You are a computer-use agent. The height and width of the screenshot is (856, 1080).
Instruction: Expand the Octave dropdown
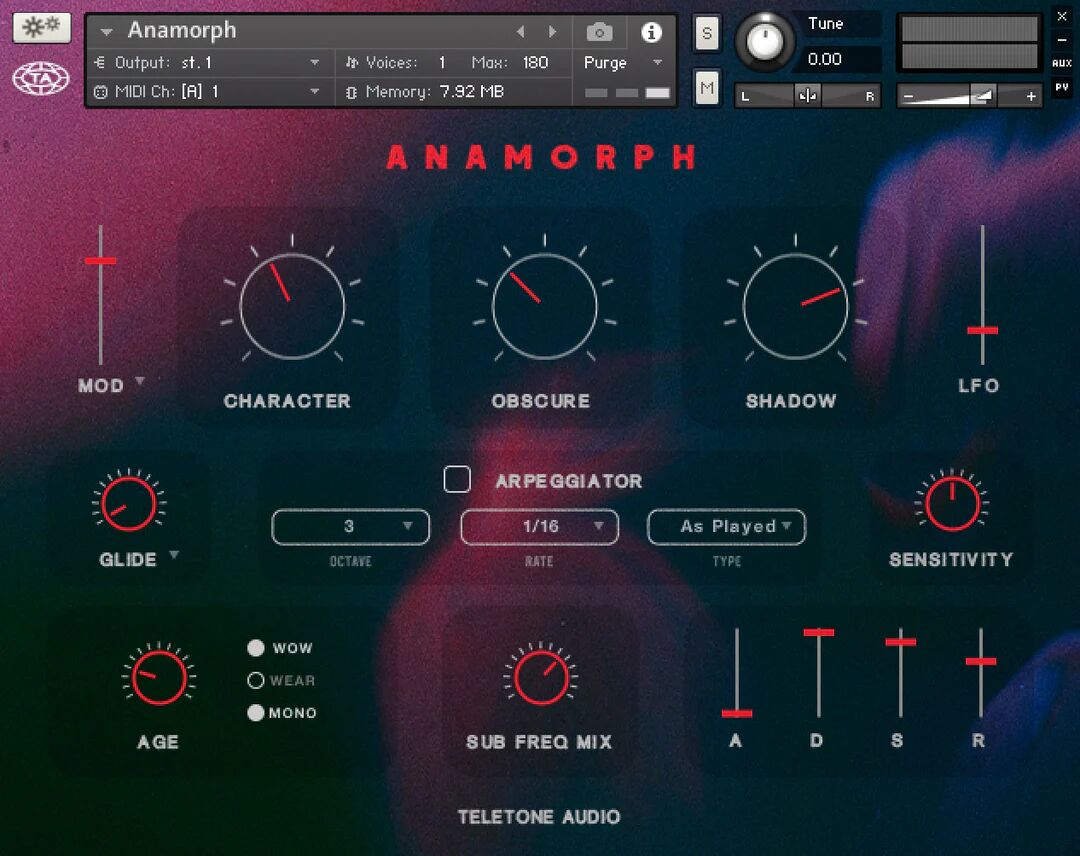[x=350, y=527]
